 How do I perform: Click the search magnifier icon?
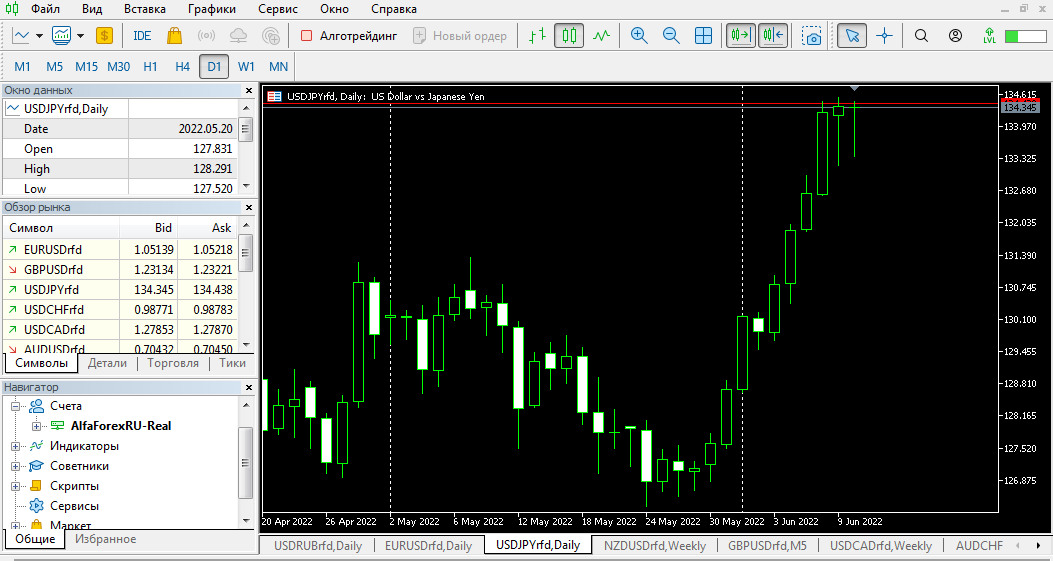[921, 36]
